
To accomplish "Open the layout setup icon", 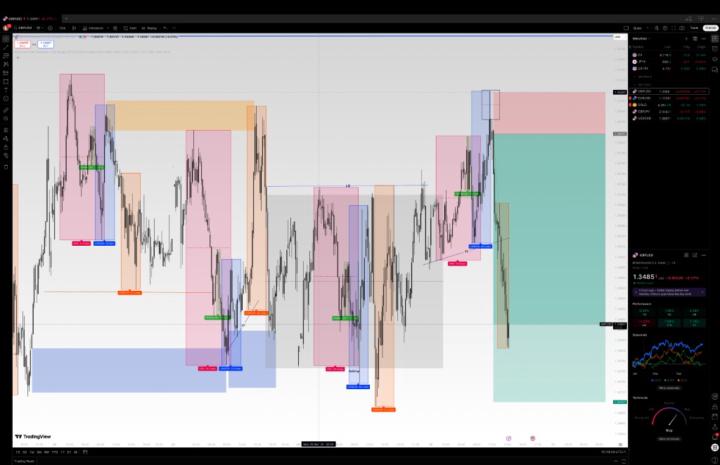I will [626, 28].
